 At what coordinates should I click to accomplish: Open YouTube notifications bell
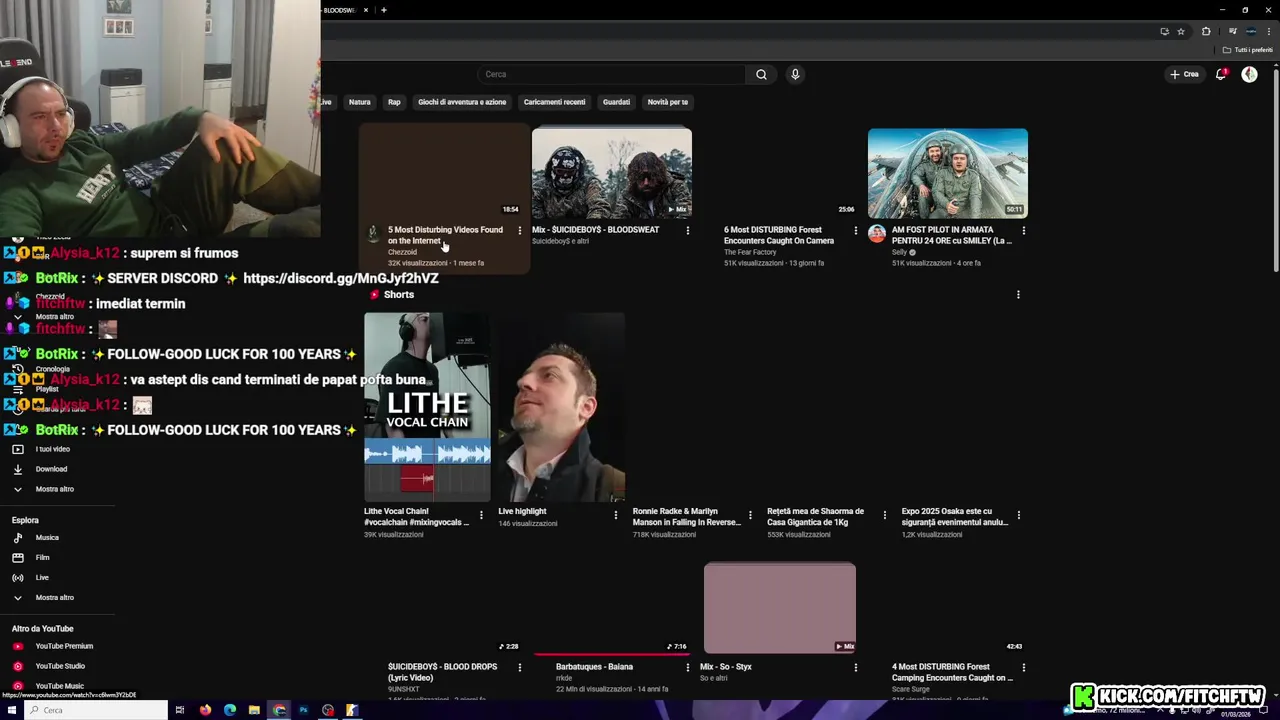click(1221, 74)
